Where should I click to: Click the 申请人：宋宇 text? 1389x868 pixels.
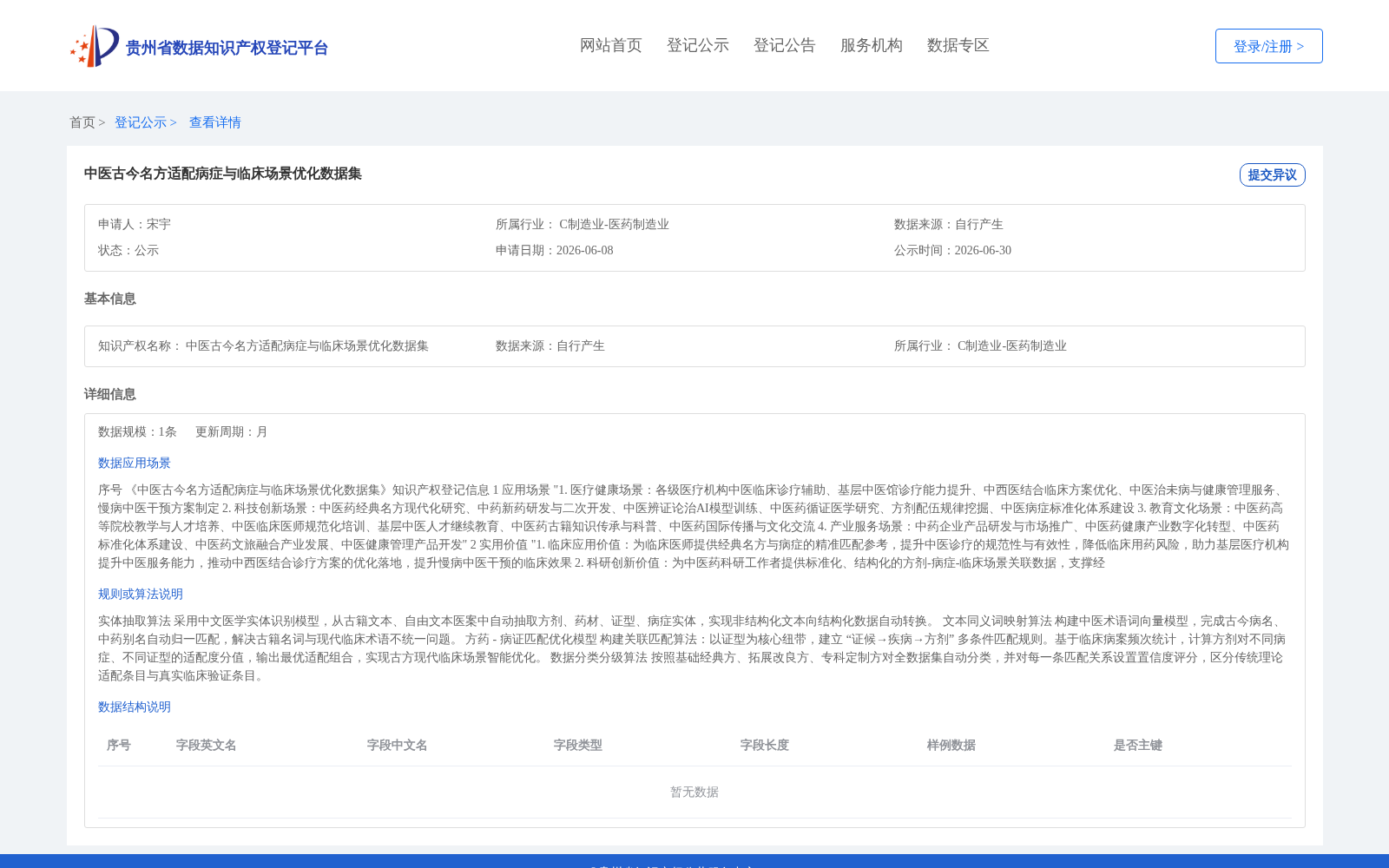135,224
